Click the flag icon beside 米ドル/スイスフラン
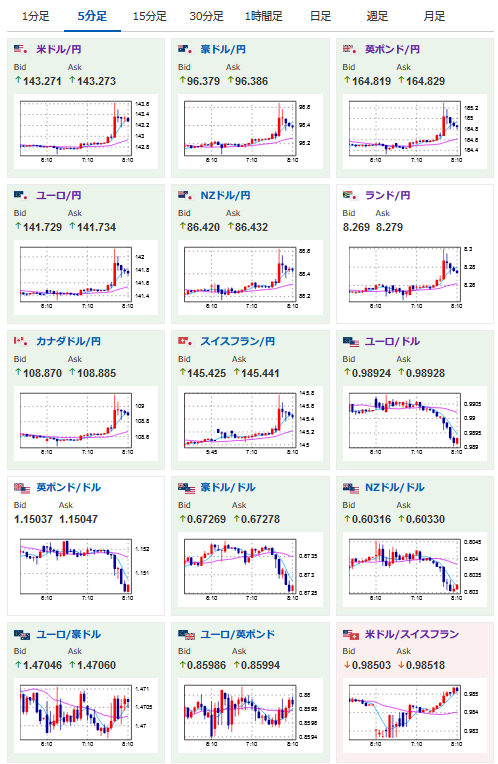Viewport: 498px width, 764px height. click(x=350, y=634)
